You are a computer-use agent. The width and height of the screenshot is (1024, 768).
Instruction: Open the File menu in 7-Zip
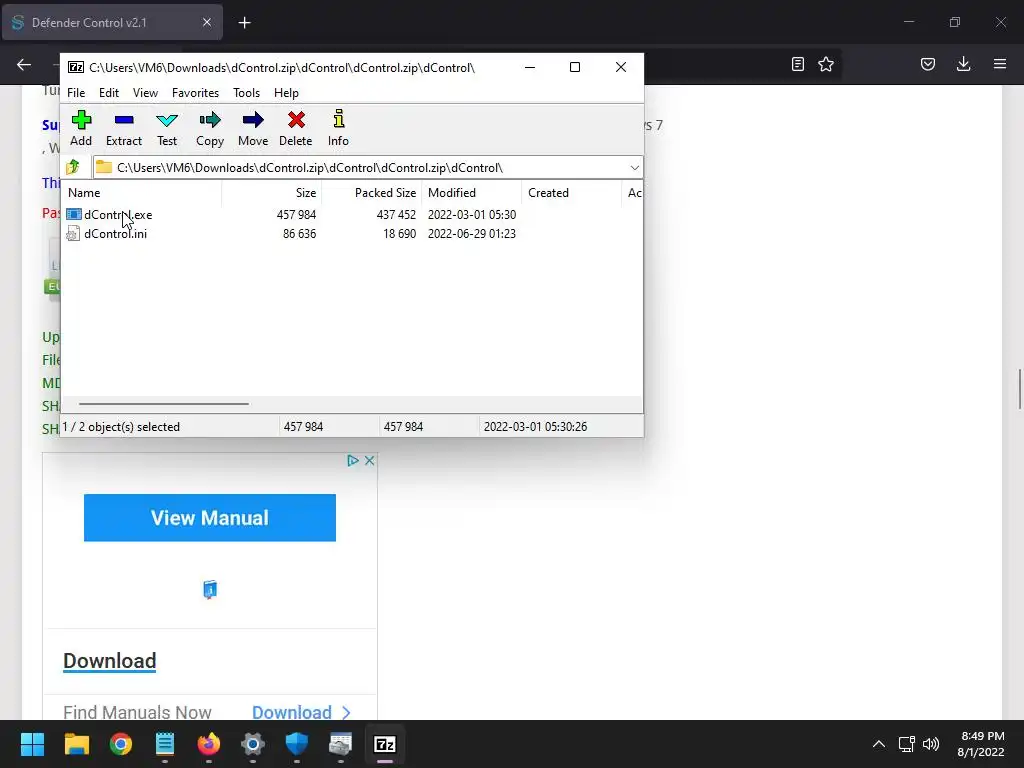click(76, 93)
